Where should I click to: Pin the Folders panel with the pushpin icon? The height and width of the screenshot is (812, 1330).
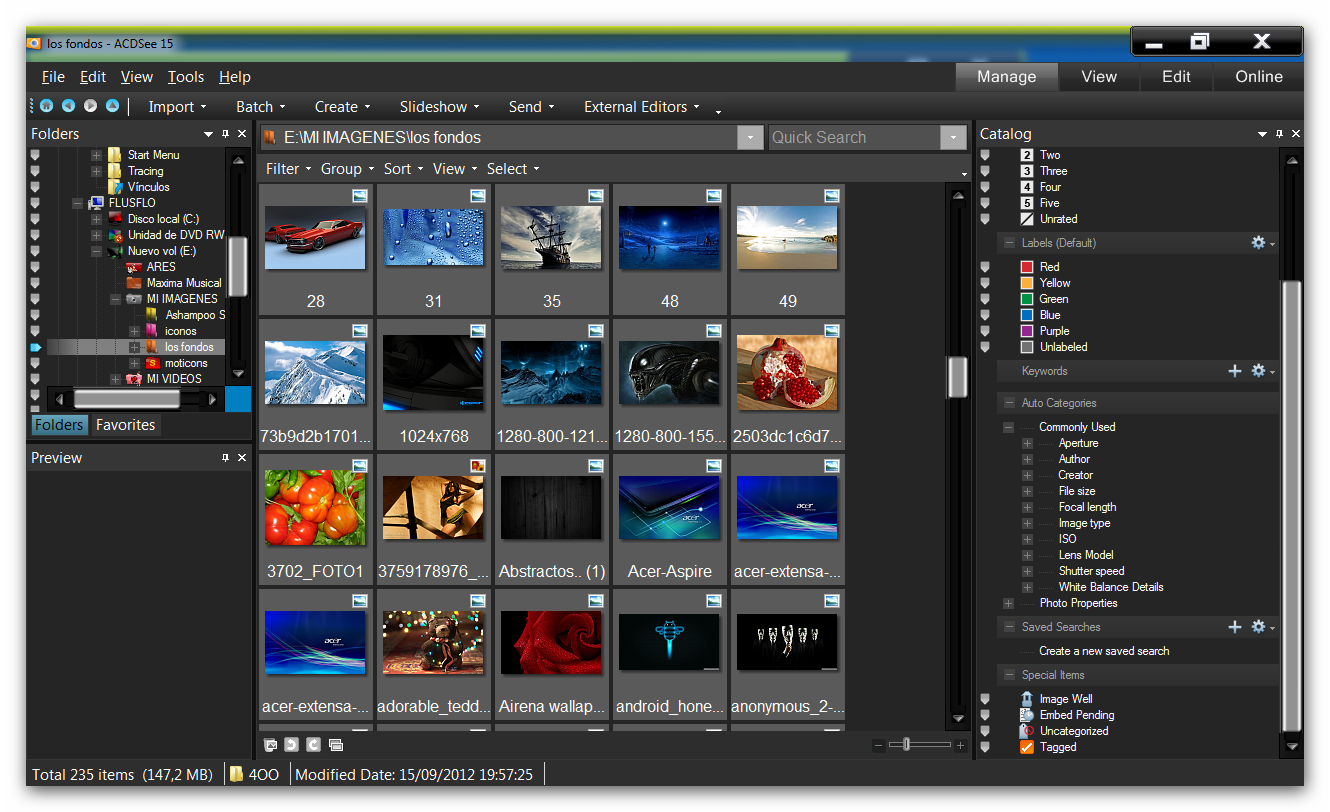[x=225, y=134]
